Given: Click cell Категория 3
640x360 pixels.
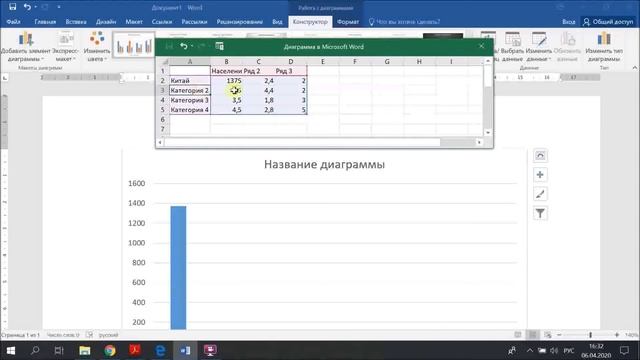Looking at the screenshot, I should (x=190, y=100).
